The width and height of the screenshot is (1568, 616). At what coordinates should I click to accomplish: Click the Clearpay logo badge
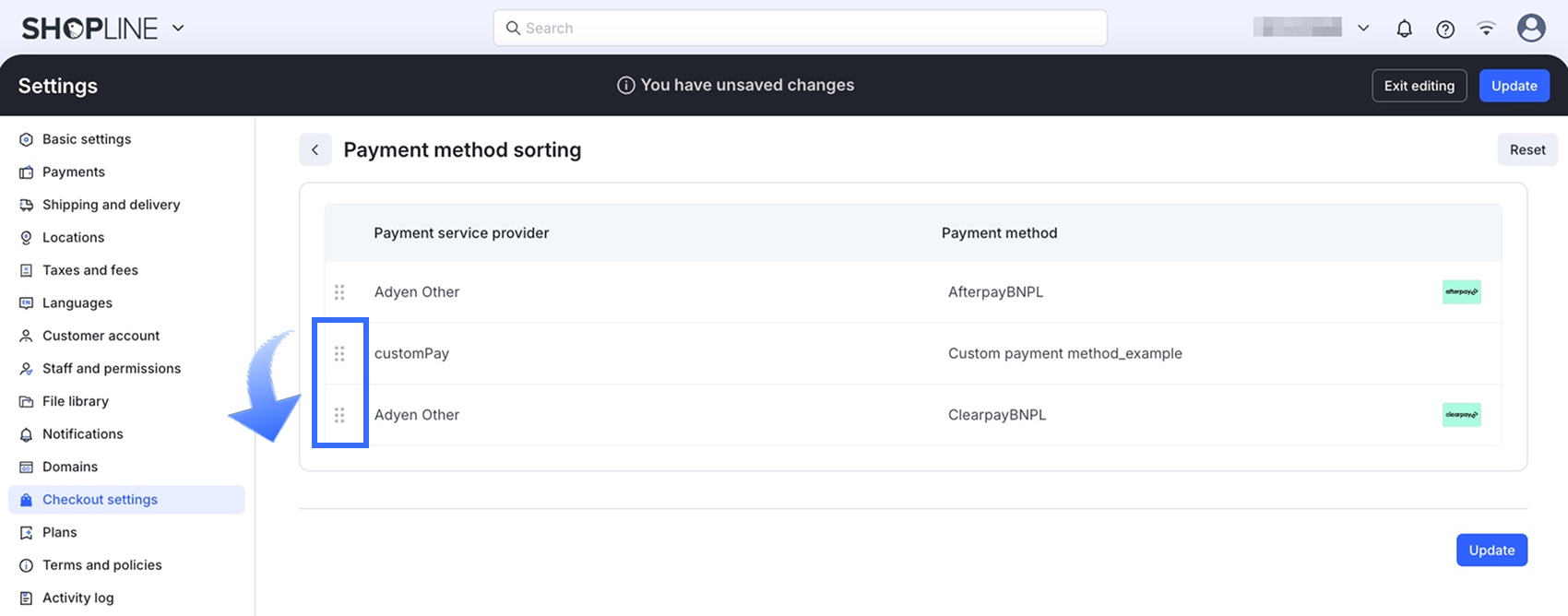tap(1461, 415)
